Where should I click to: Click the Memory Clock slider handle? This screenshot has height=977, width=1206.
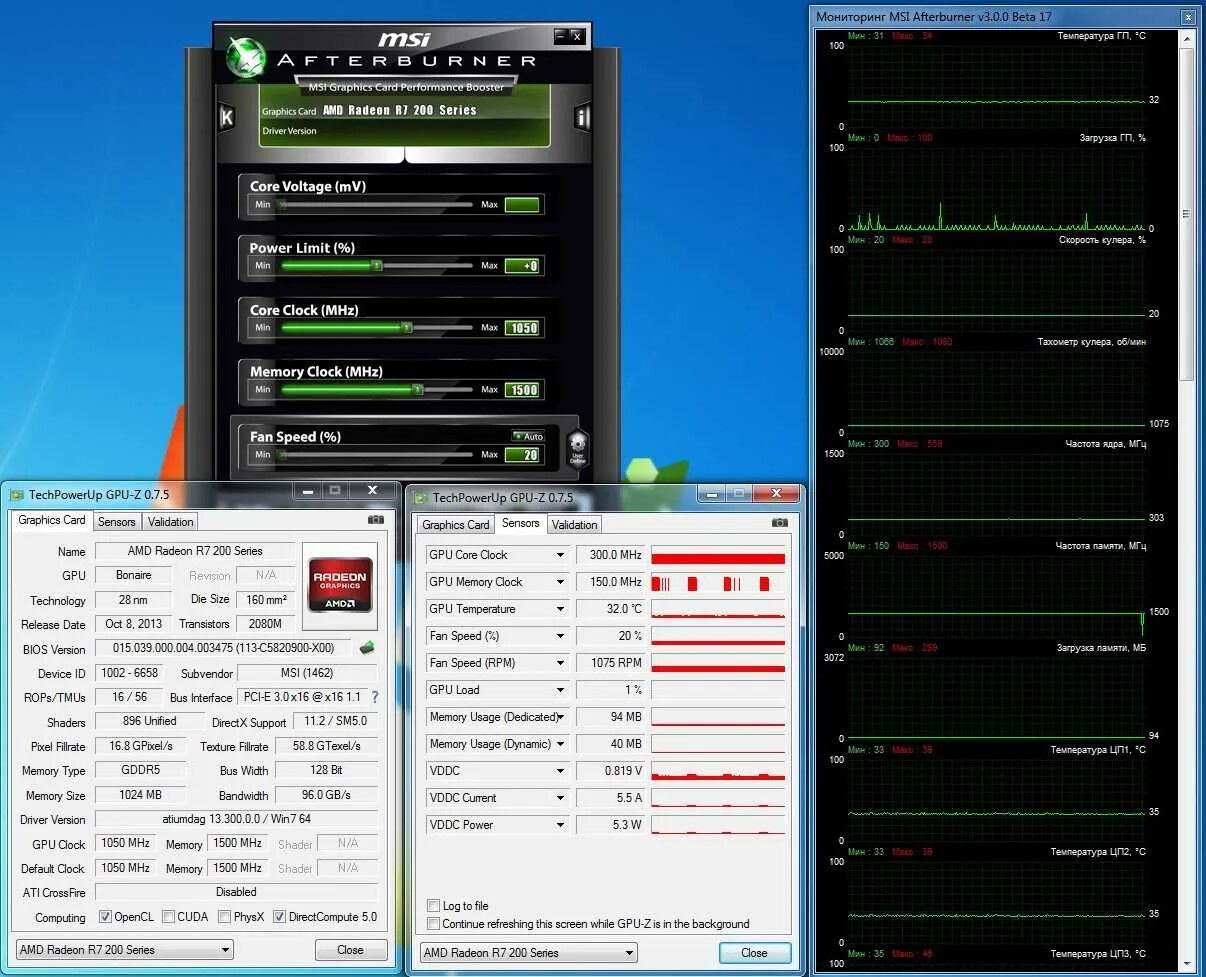click(x=418, y=389)
